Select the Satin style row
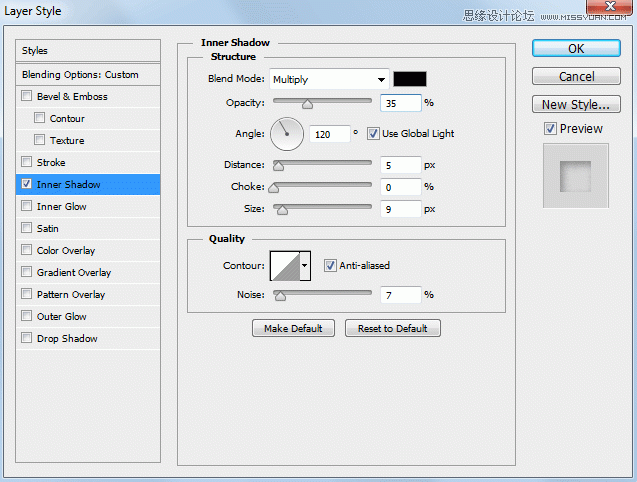This screenshot has height=482, width=637. [x=88, y=228]
